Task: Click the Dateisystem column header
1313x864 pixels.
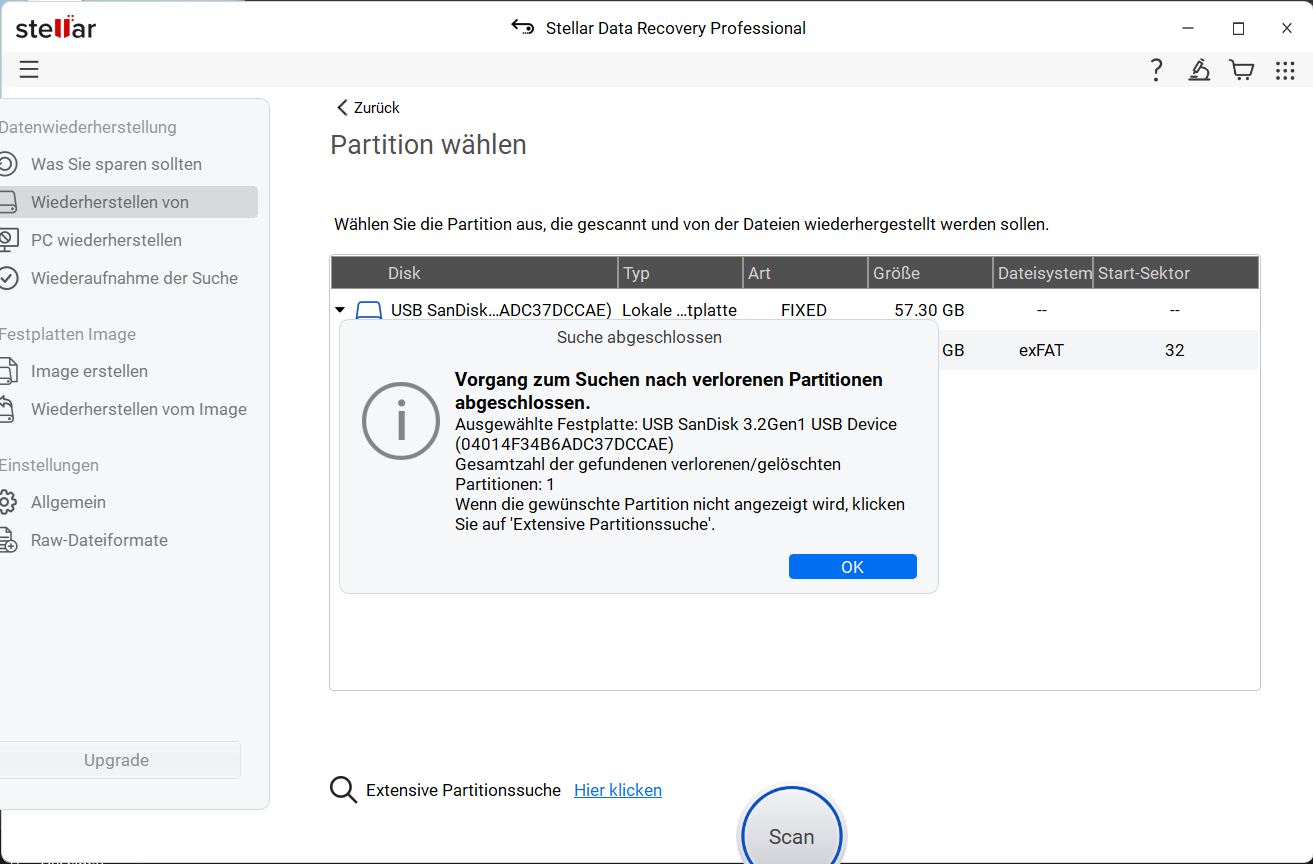Action: tap(1044, 273)
